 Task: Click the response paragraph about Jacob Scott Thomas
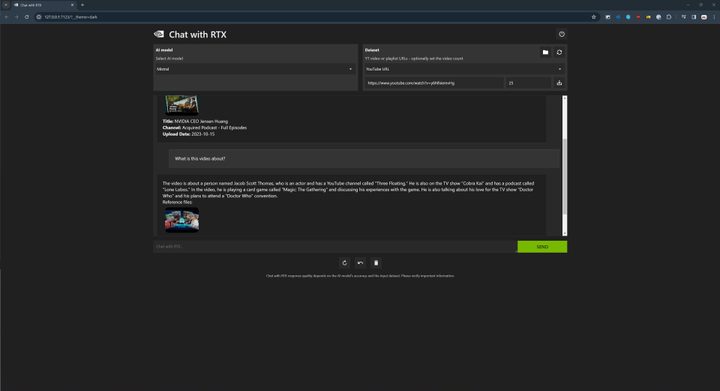348,190
